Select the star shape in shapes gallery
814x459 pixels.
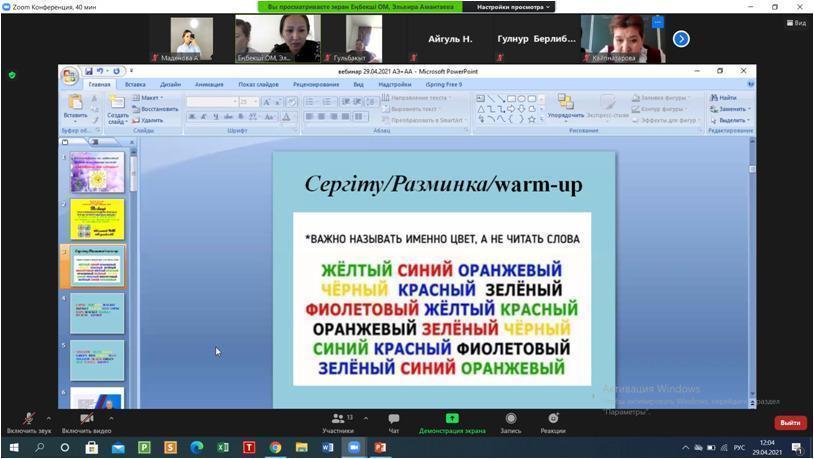point(531,119)
